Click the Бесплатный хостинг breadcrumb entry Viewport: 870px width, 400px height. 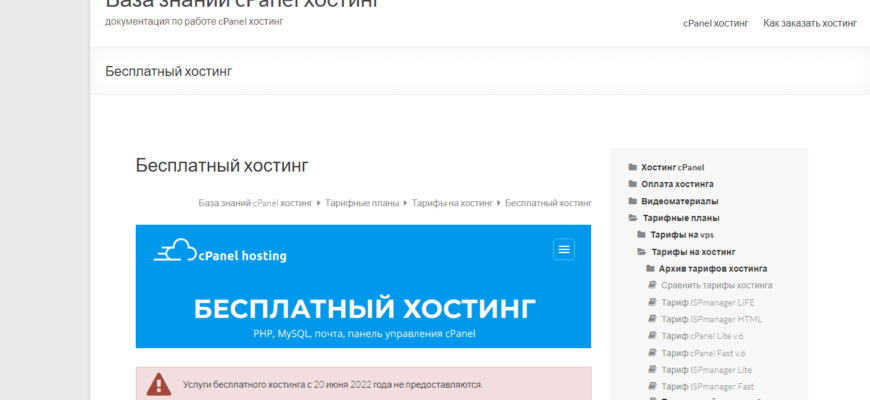pos(548,203)
